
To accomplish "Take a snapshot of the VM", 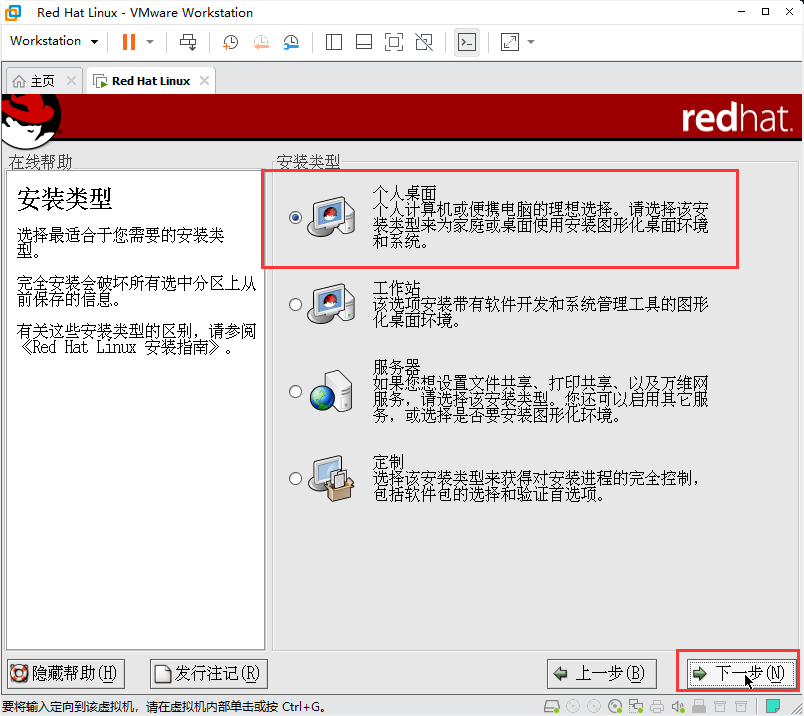I will (x=230, y=42).
